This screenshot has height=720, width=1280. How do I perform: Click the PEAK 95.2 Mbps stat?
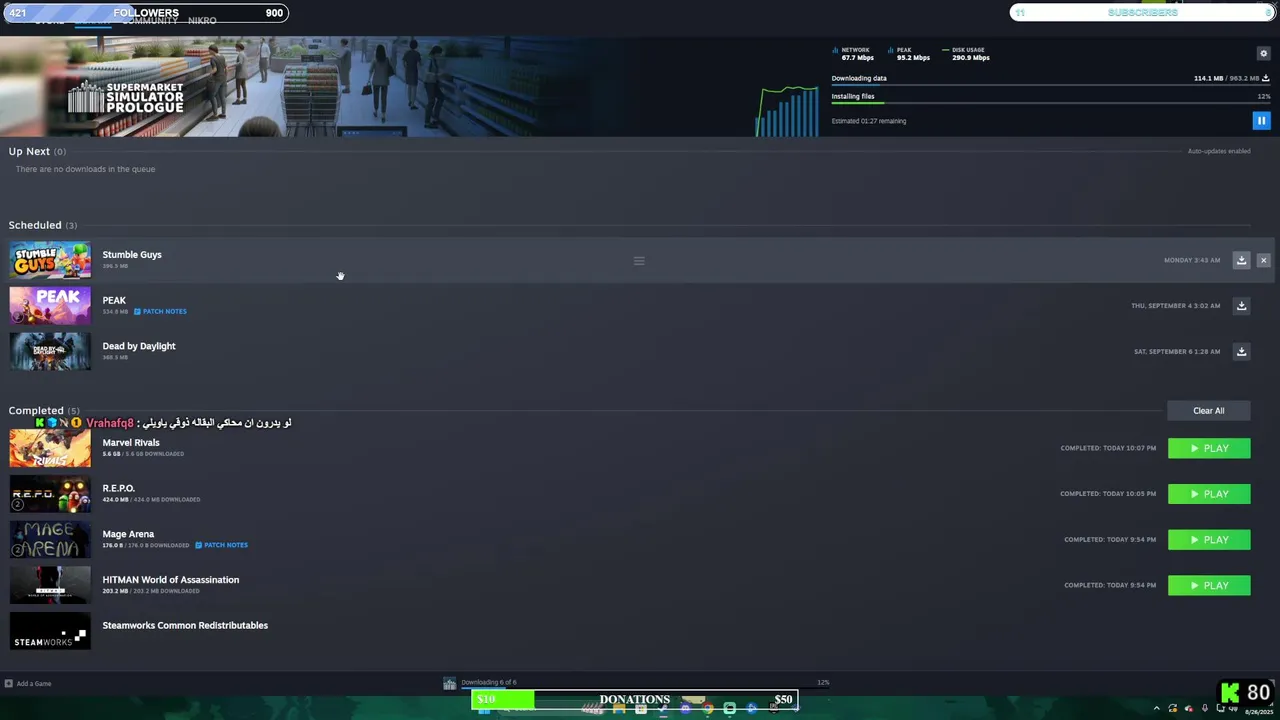pyautogui.click(x=911, y=54)
